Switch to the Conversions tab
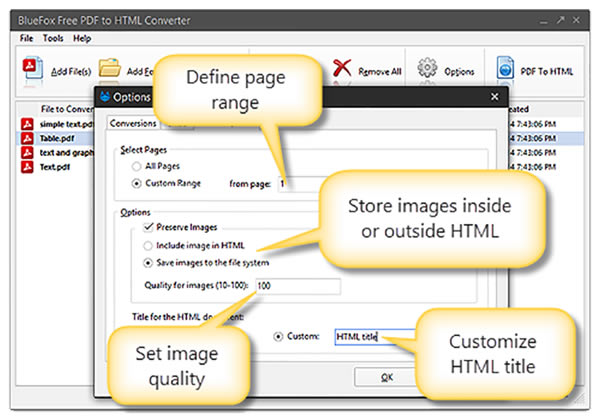 pos(133,123)
